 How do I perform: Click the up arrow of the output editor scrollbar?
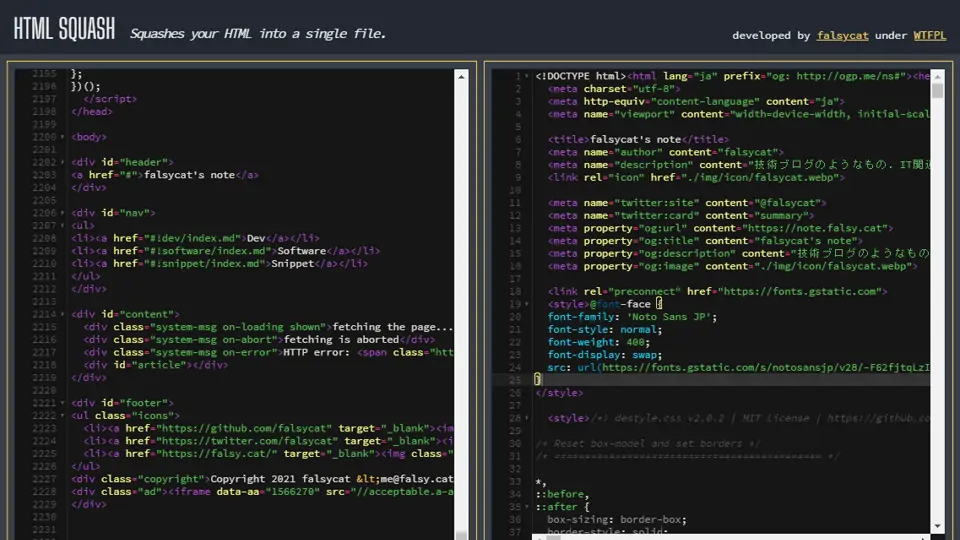937,77
